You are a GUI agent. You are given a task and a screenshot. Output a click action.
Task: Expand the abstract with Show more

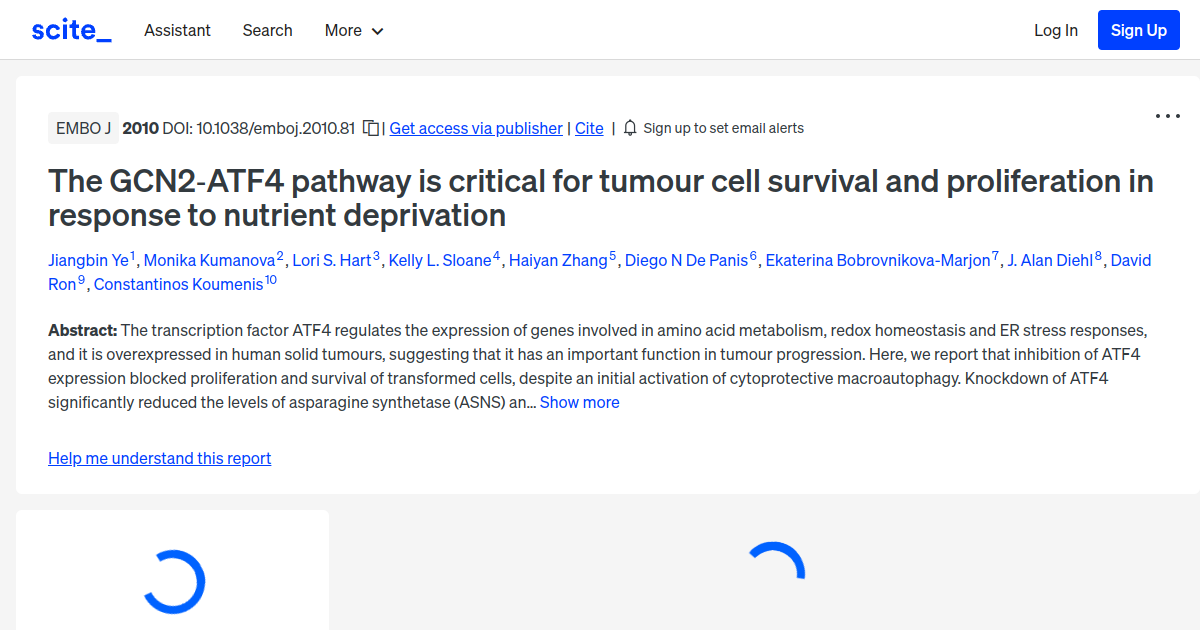coord(579,402)
